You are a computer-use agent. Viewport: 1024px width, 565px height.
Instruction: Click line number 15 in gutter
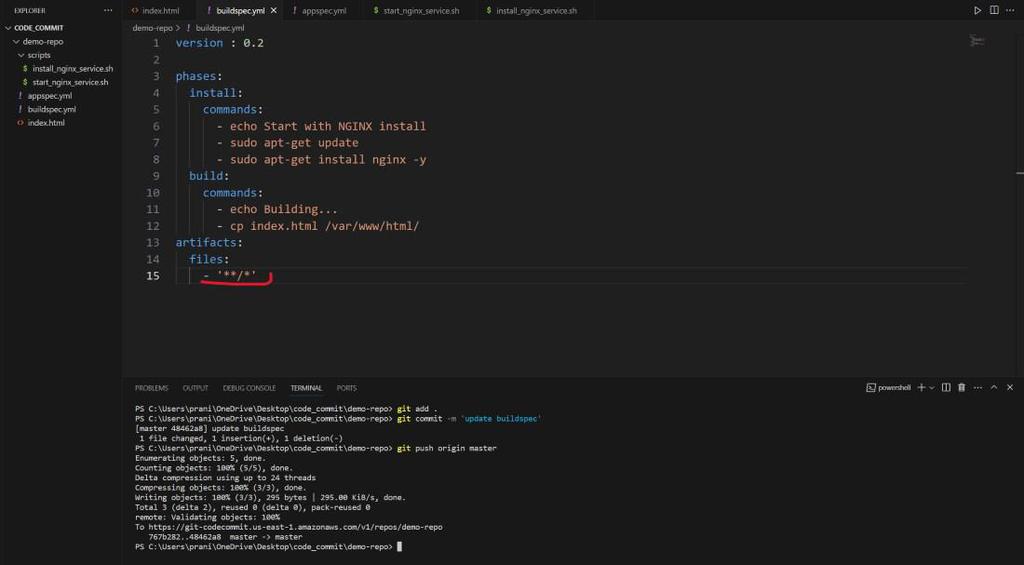pos(153,276)
